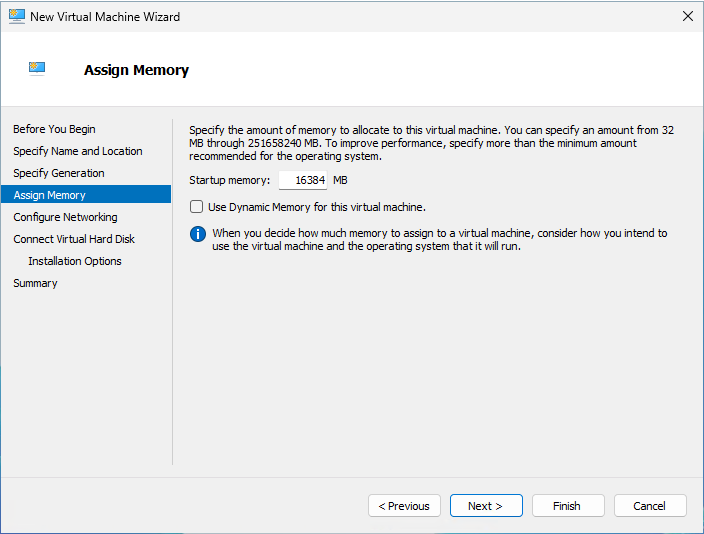Viewport: 704px width, 534px height.
Task: Click Finish to complete the wizard
Action: (x=567, y=506)
